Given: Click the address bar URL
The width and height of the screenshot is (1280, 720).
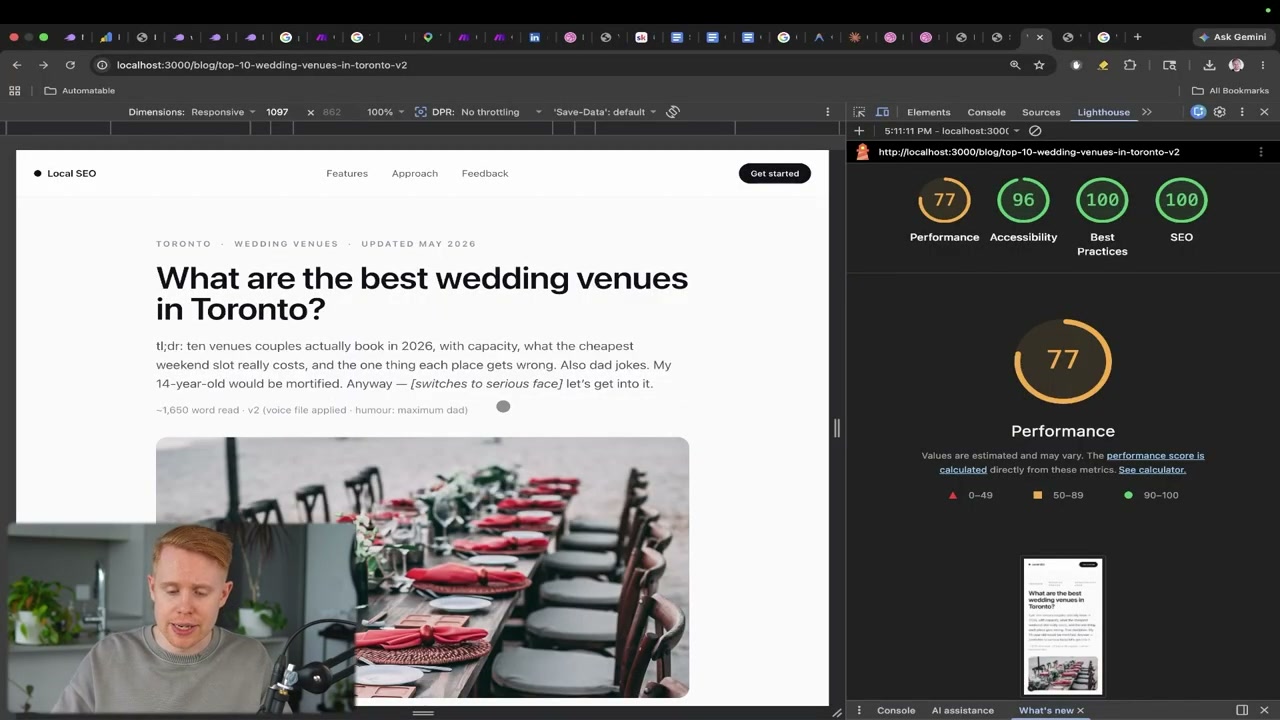Looking at the screenshot, I should coord(262,65).
